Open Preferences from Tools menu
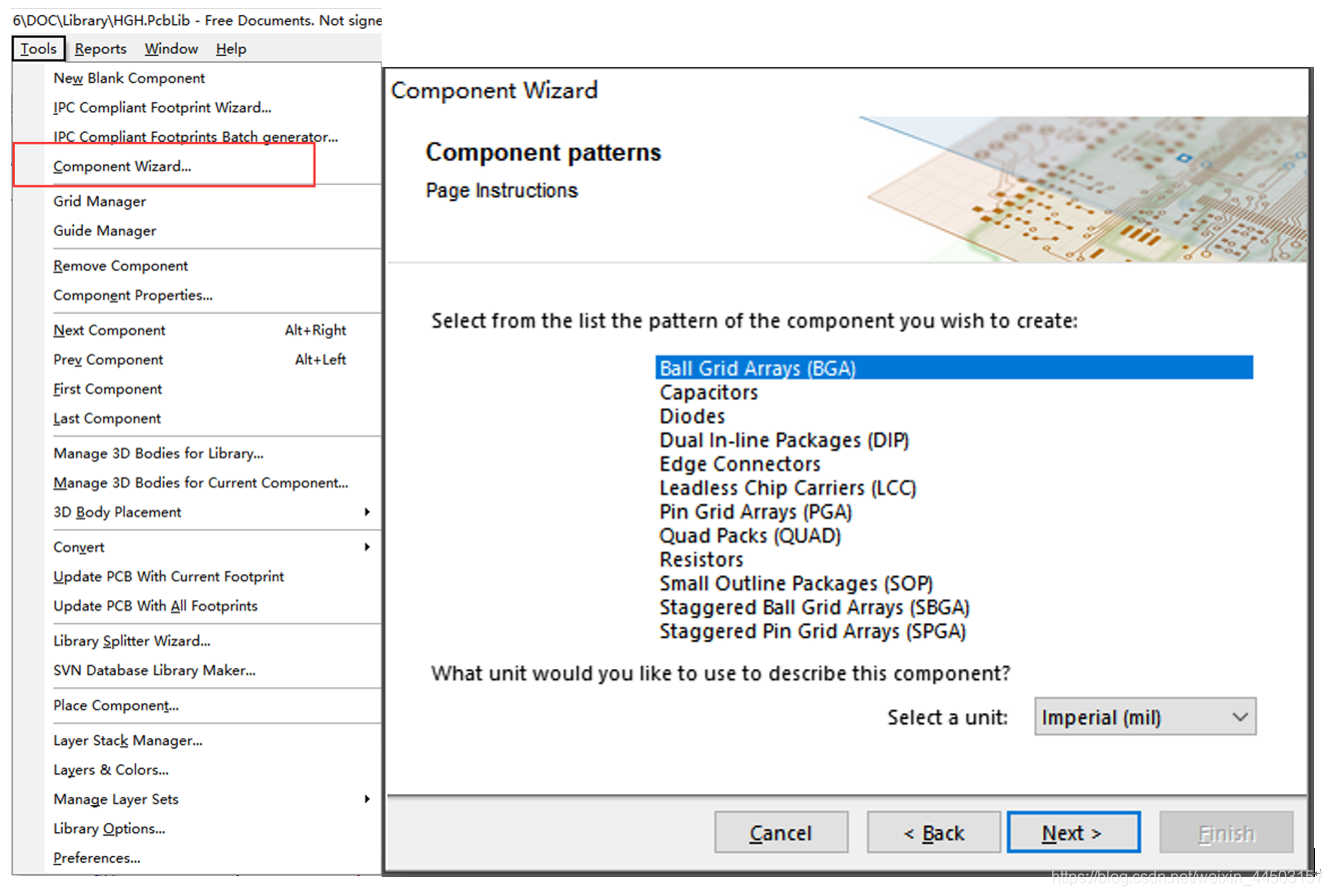Screen dimensions: 1333x896 click(x=97, y=857)
